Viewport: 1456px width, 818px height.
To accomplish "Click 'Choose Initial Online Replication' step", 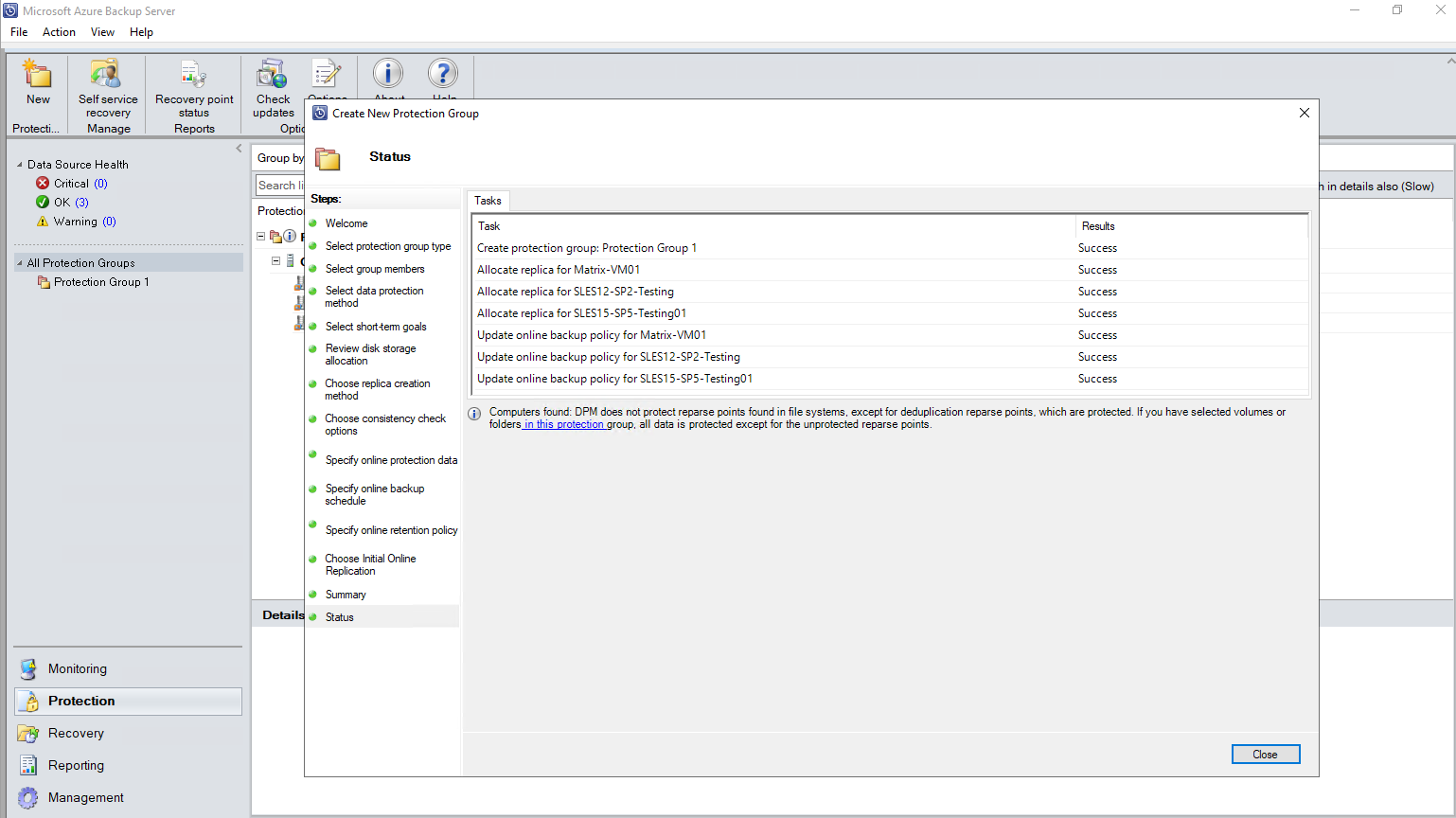I will (x=370, y=564).
